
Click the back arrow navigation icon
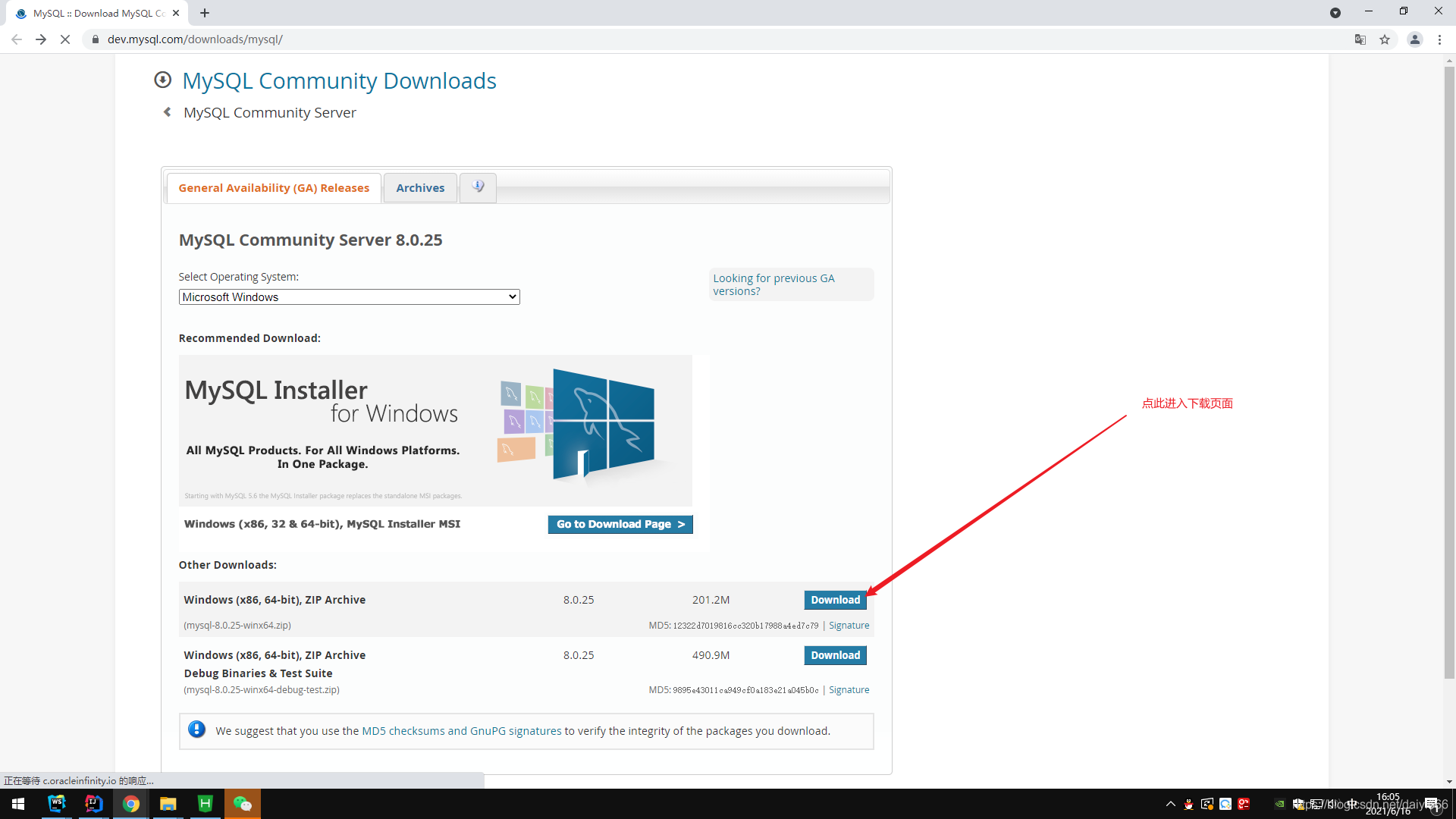click(x=17, y=39)
